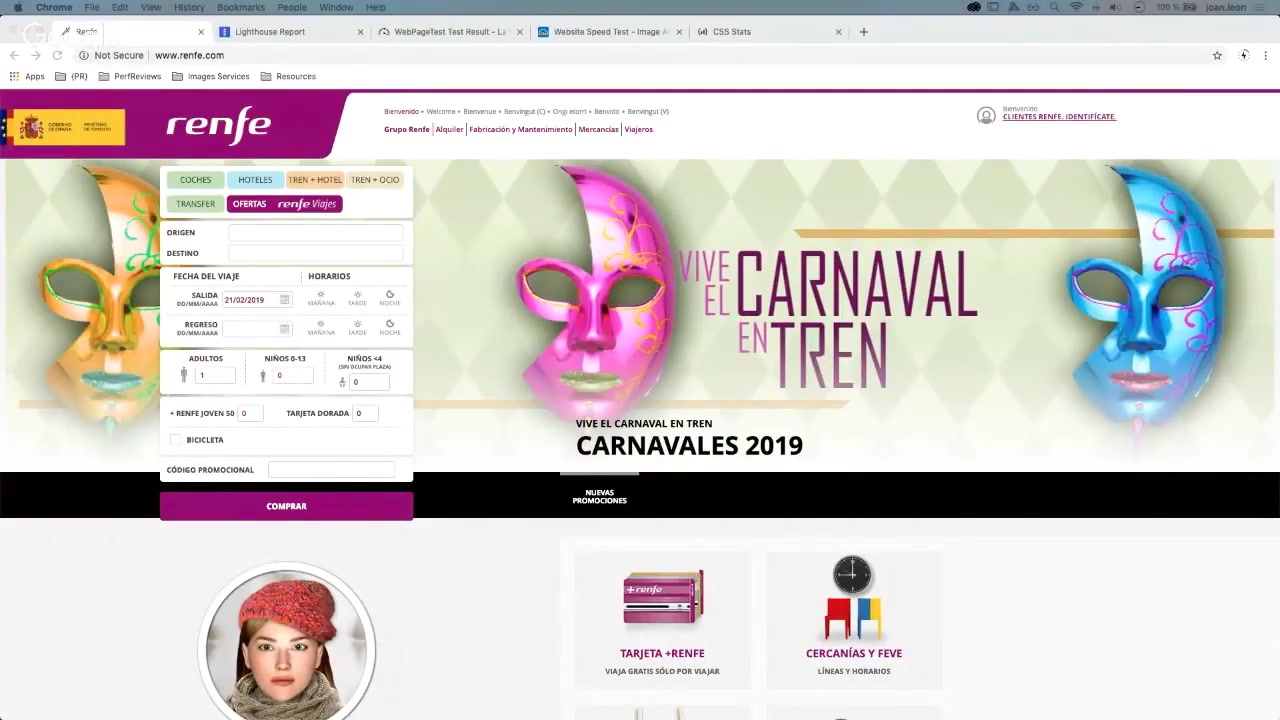Viewport: 1280px width, 720px height.
Task: Switch to the Website Speed Test tab
Action: point(608,31)
